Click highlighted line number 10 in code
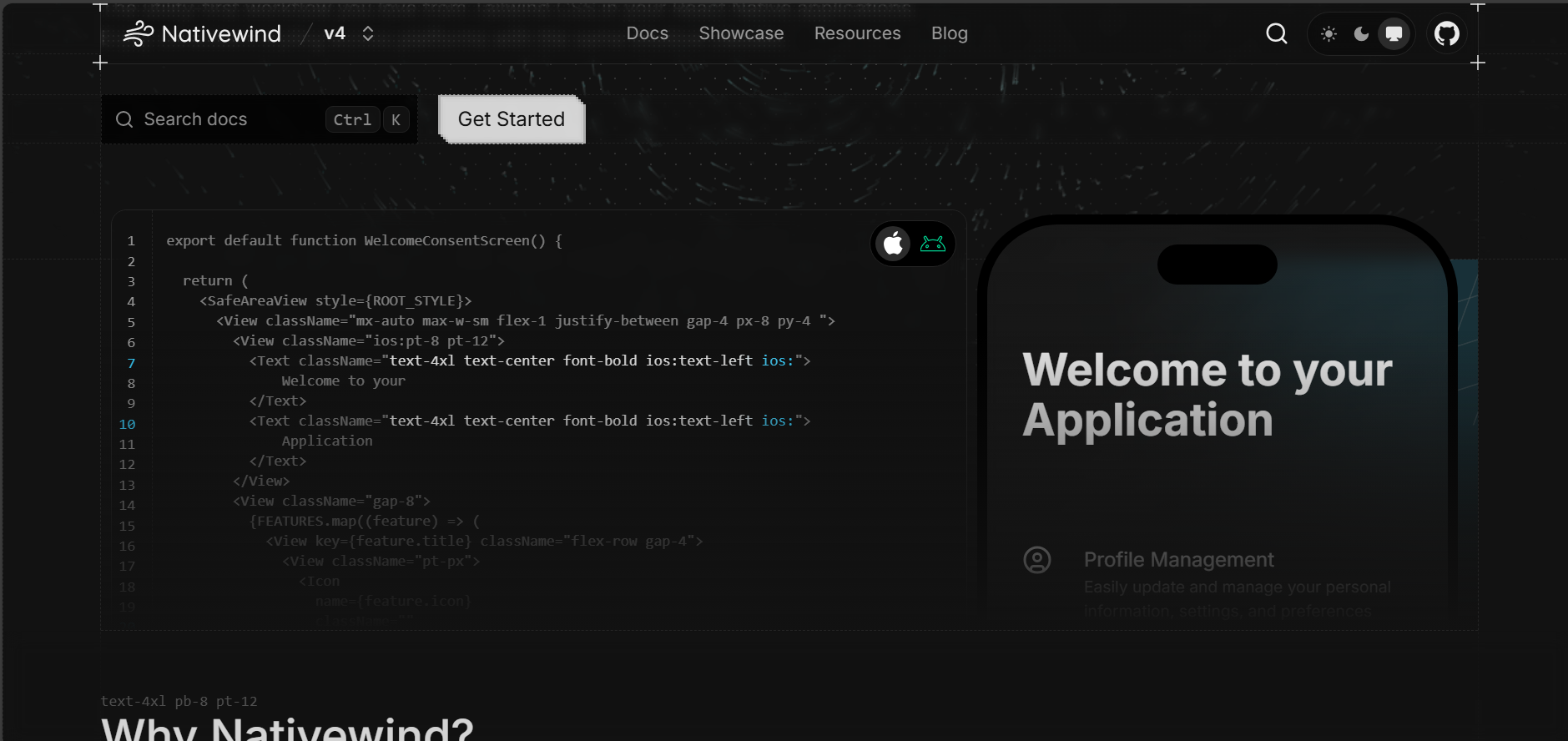 pos(127,424)
